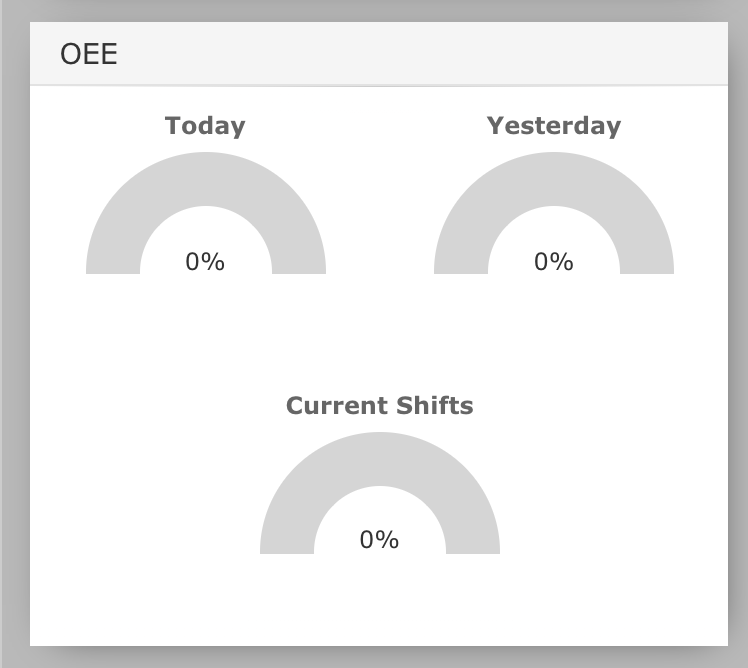Click the start end of Current Shifts gauge
The width and height of the screenshot is (748, 668).
(287, 547)
